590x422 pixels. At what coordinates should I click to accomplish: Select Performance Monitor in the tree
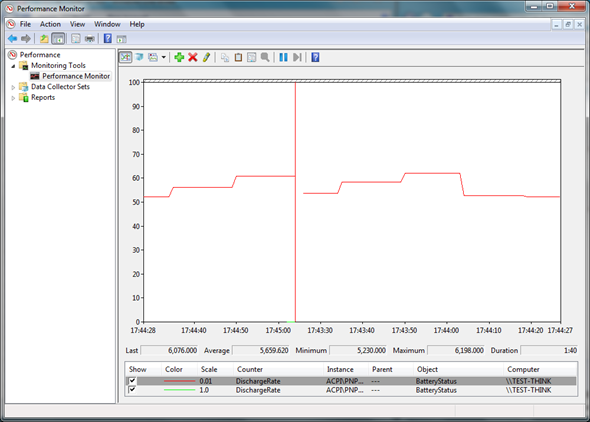76,76
